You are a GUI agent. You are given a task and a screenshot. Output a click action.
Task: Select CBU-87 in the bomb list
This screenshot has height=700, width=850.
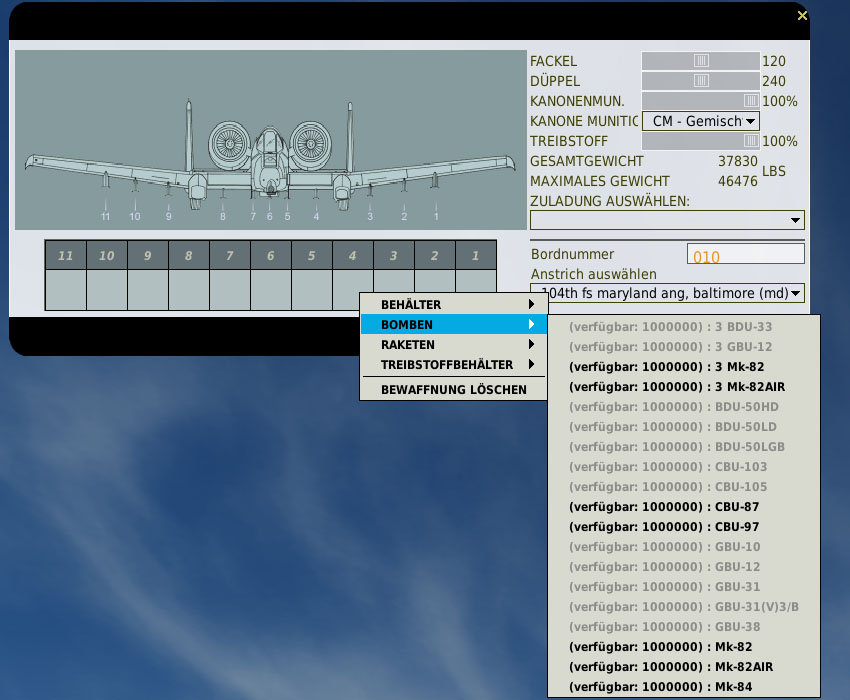click(x=663, y=506)
